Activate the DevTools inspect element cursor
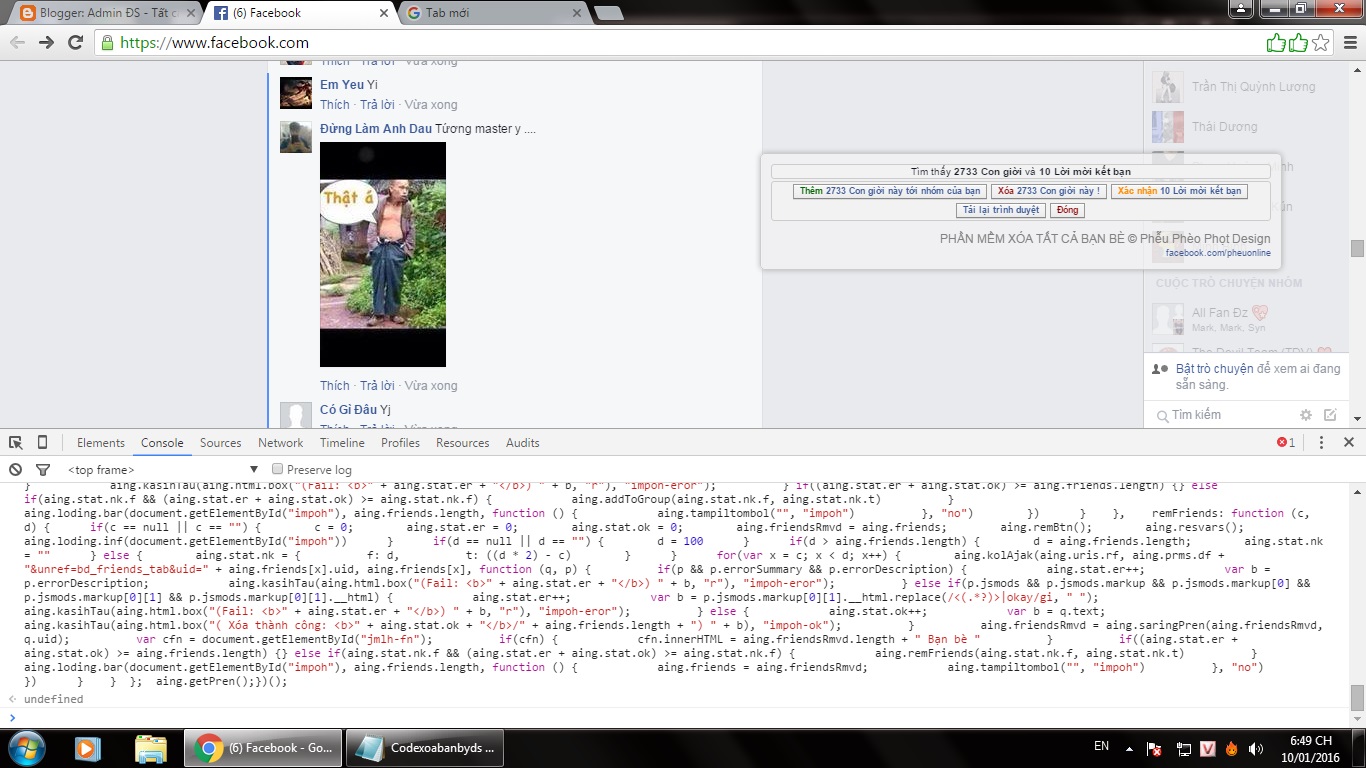This screenshot has height=768, width=1366. point(16,442)
